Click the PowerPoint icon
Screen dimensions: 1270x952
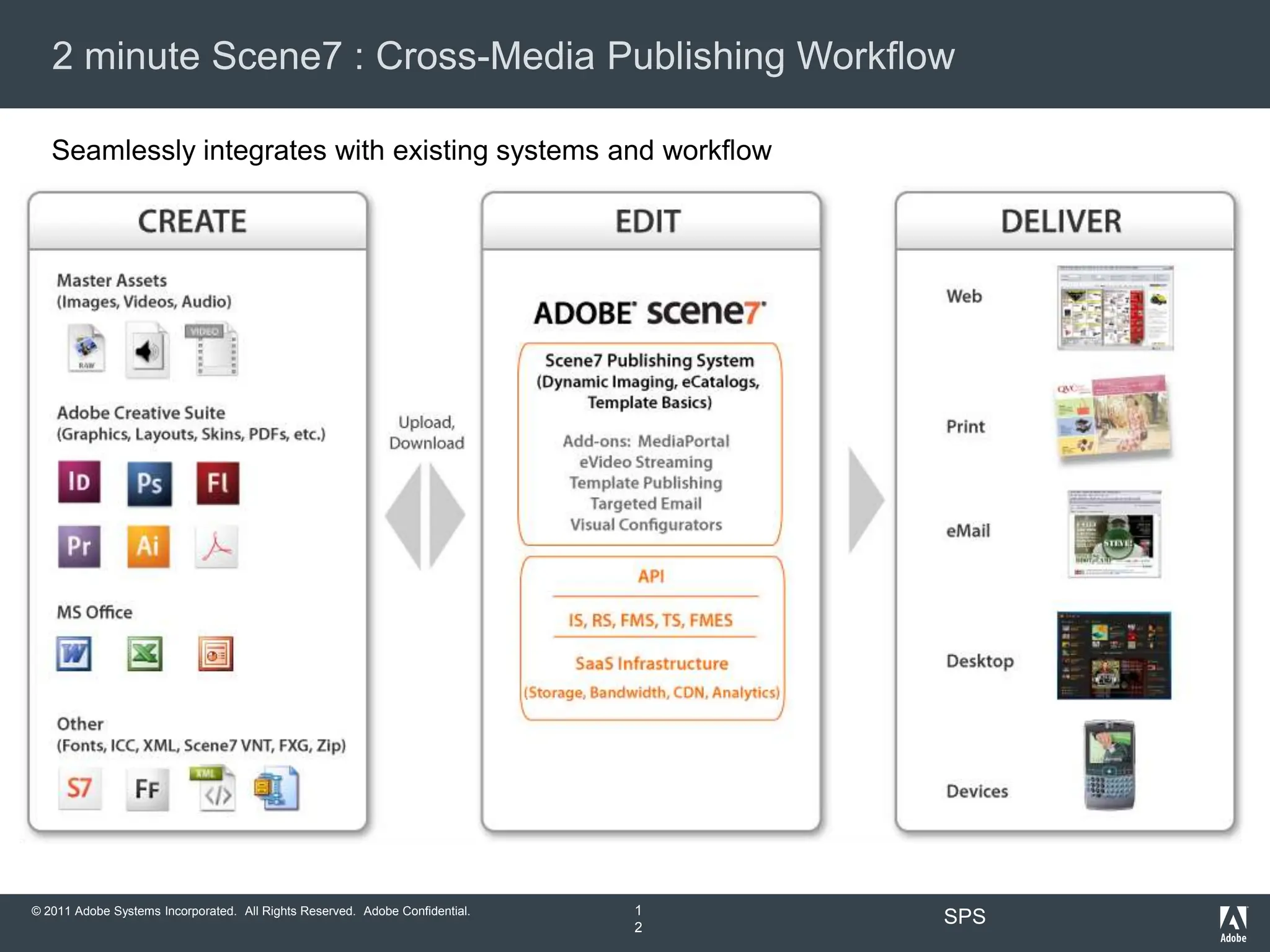(216, 653)
